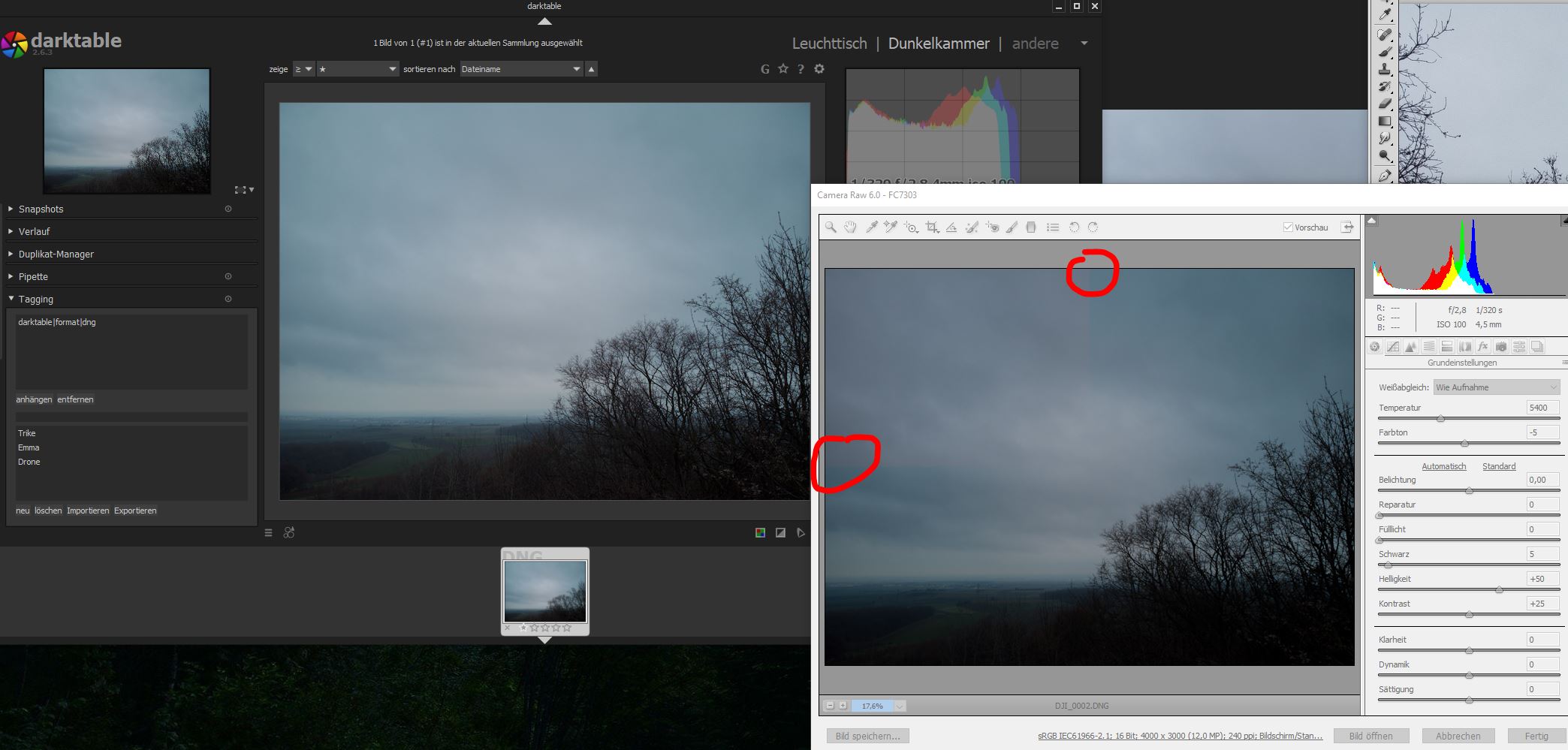The width and height of the screenshot is (1568, 750).
Task: Select the Eyedropper tool in Photoshop toolbar
Action: 1385,14
